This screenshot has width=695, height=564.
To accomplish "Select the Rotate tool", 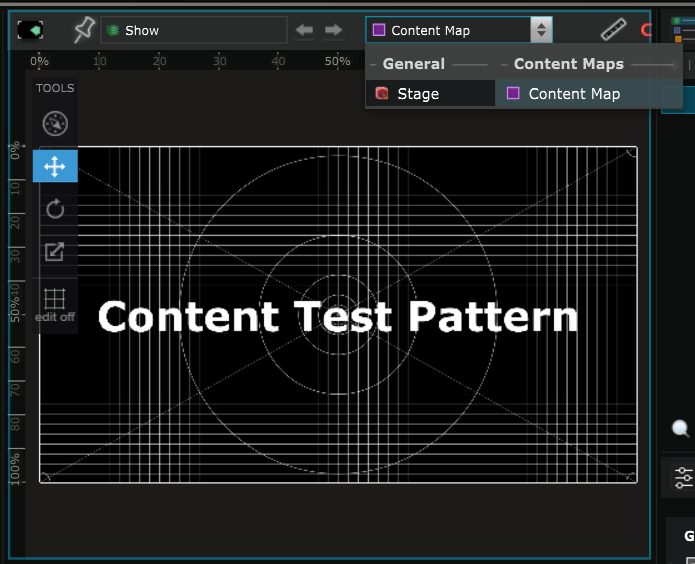I will (x=55, y=208).
